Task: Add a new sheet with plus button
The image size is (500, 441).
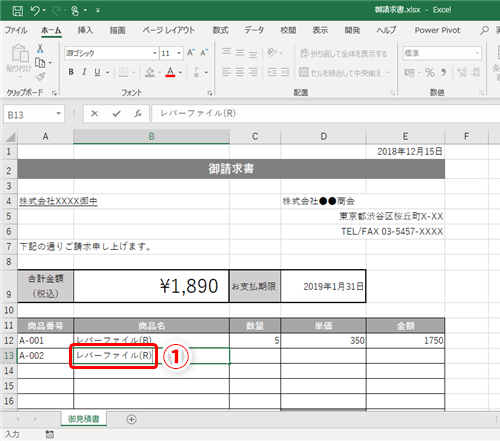Action: point(131,419)
